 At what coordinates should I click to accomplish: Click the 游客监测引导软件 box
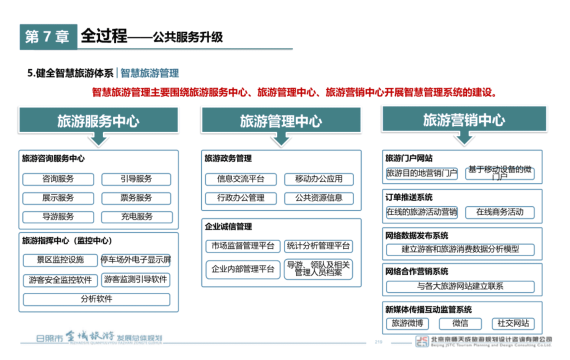click(x=136, y=280)
